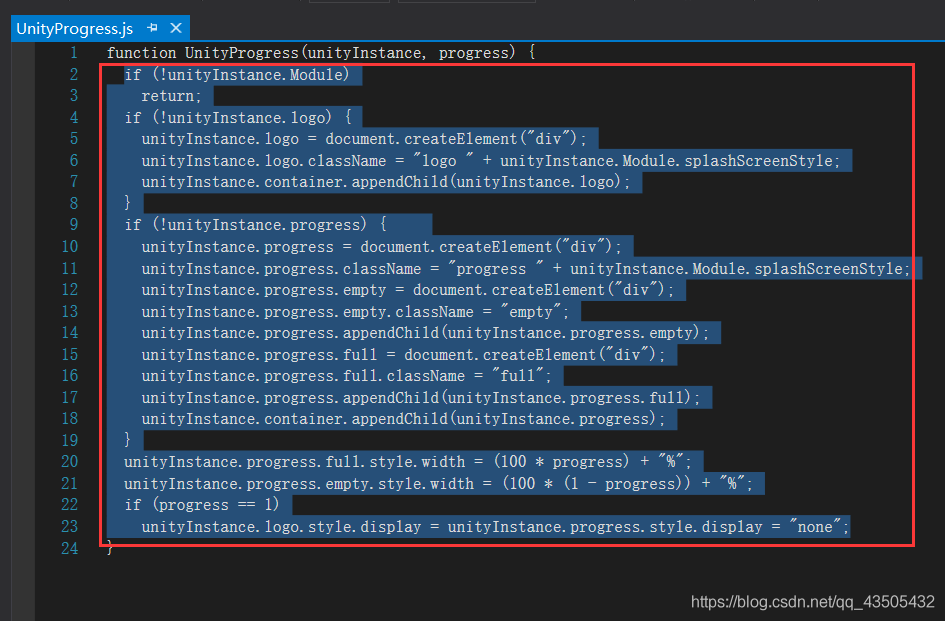Click the appendChild progress.full line
This screenshot has height=621, width=945.
tap(421, 398)
